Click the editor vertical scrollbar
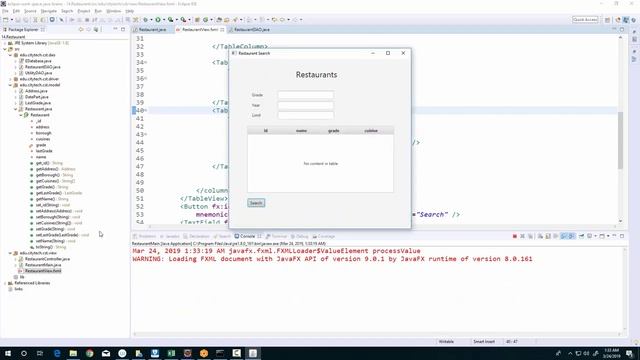640x360 pixels. [x=620, y=140]
